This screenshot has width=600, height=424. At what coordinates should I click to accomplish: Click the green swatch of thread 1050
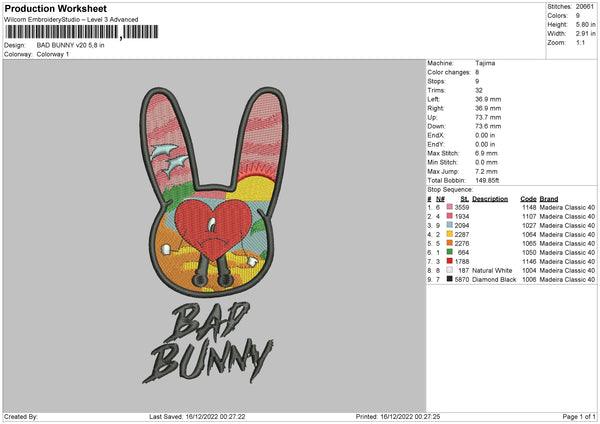(449, 252)
